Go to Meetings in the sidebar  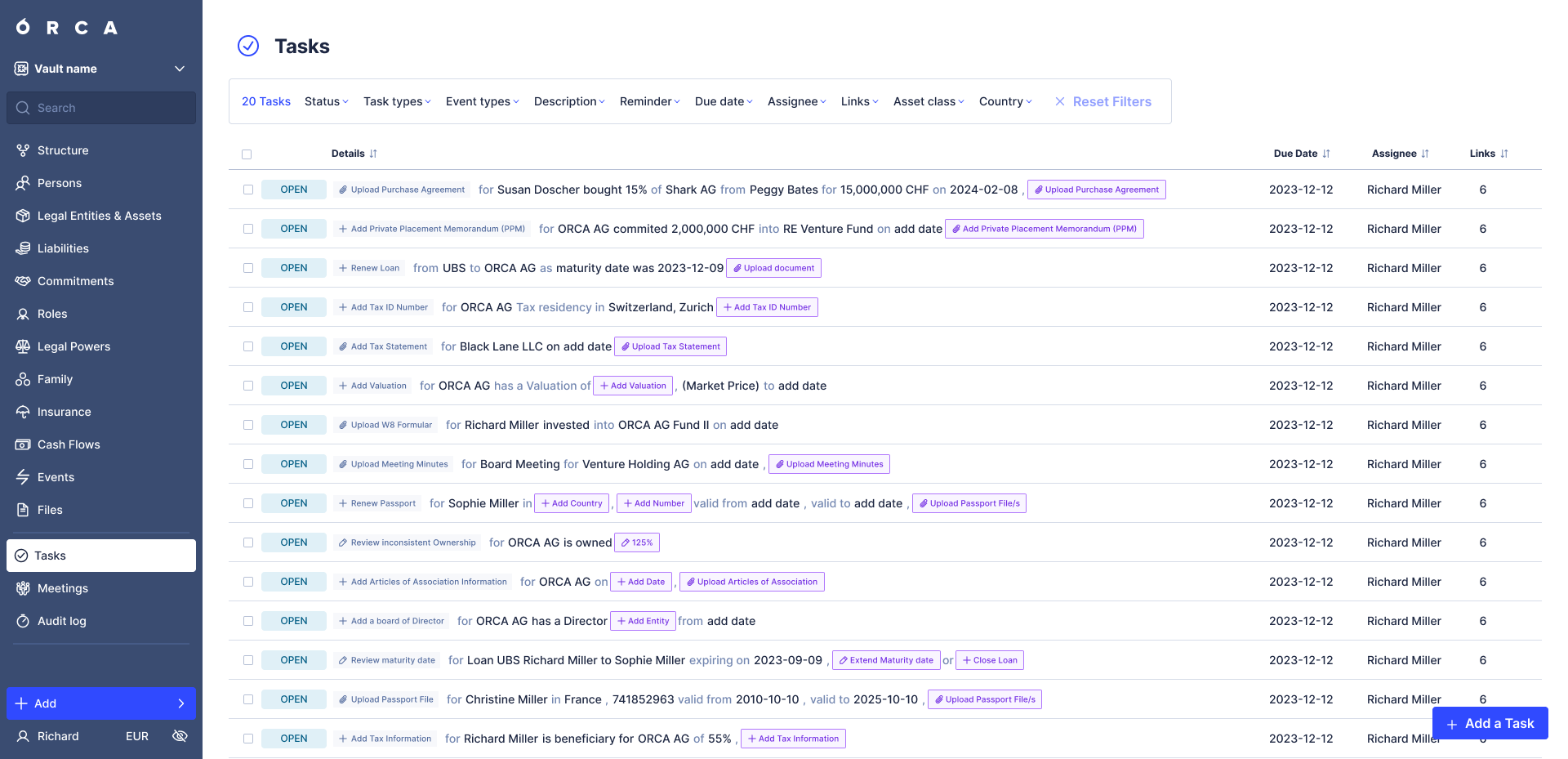coord(62,588)
